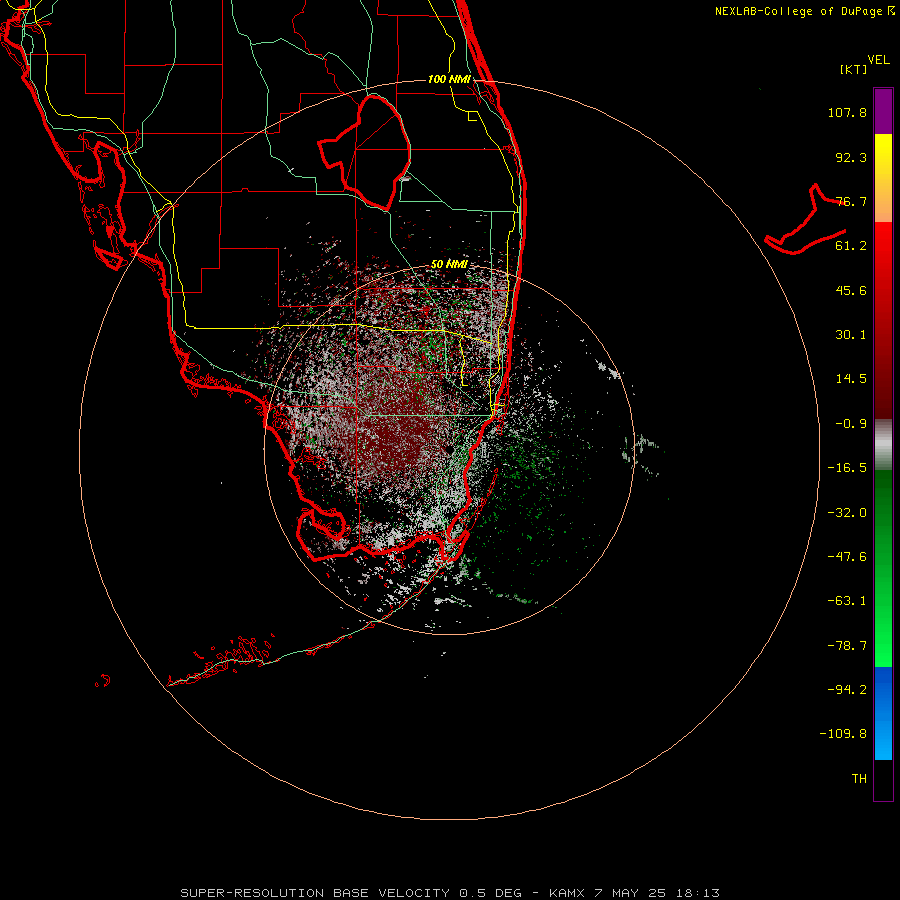Click the -32.0 velocity scale value
This screenshot has height=900, width=900.
click(847, 513)
